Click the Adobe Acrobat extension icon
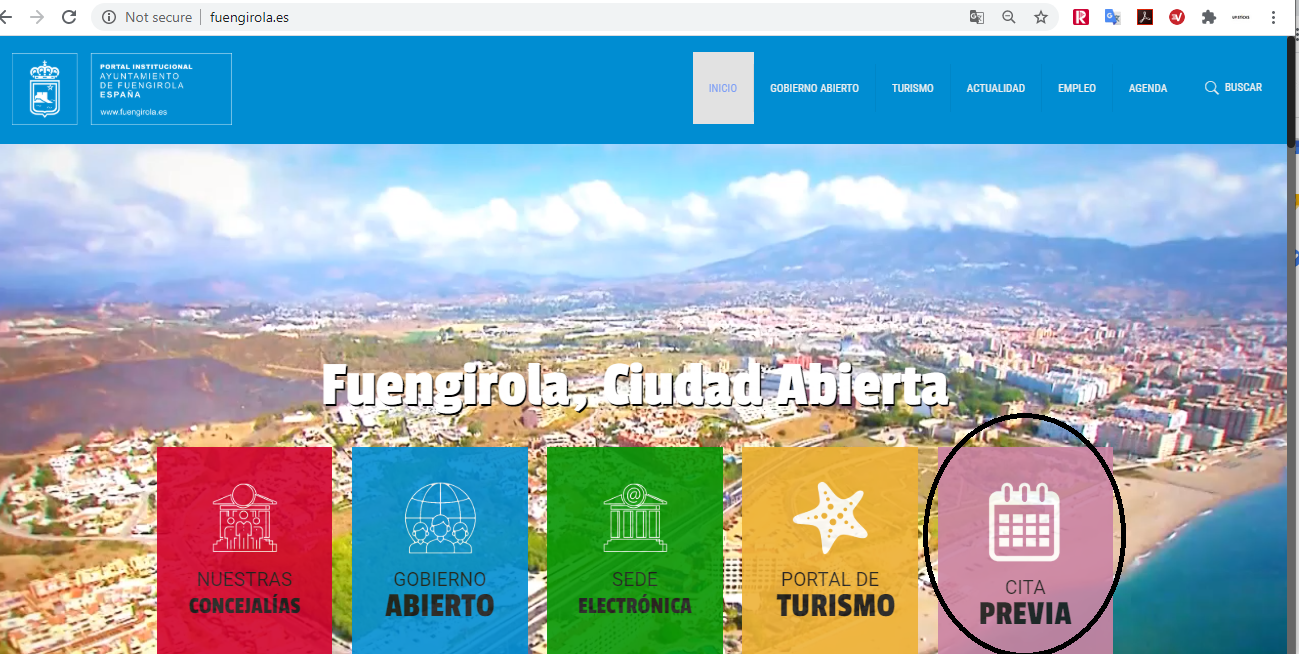This screenshot has height=654, width=1299. (1145, 17)
